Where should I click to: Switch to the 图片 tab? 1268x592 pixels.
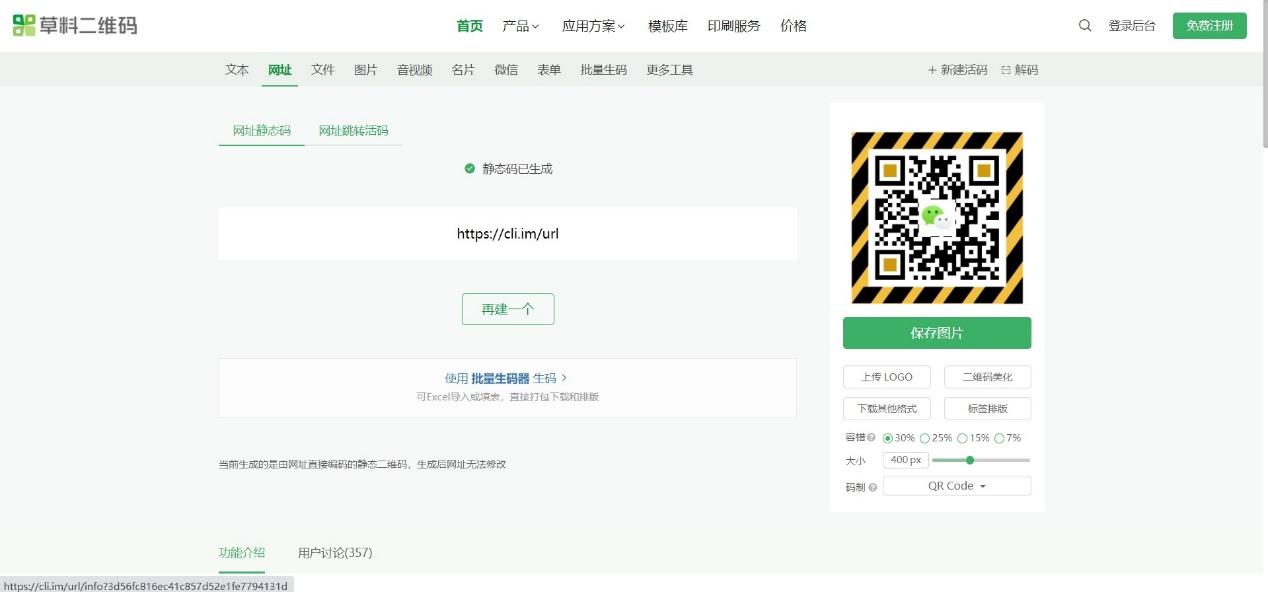pyautogui.click(x=366, y=70)
